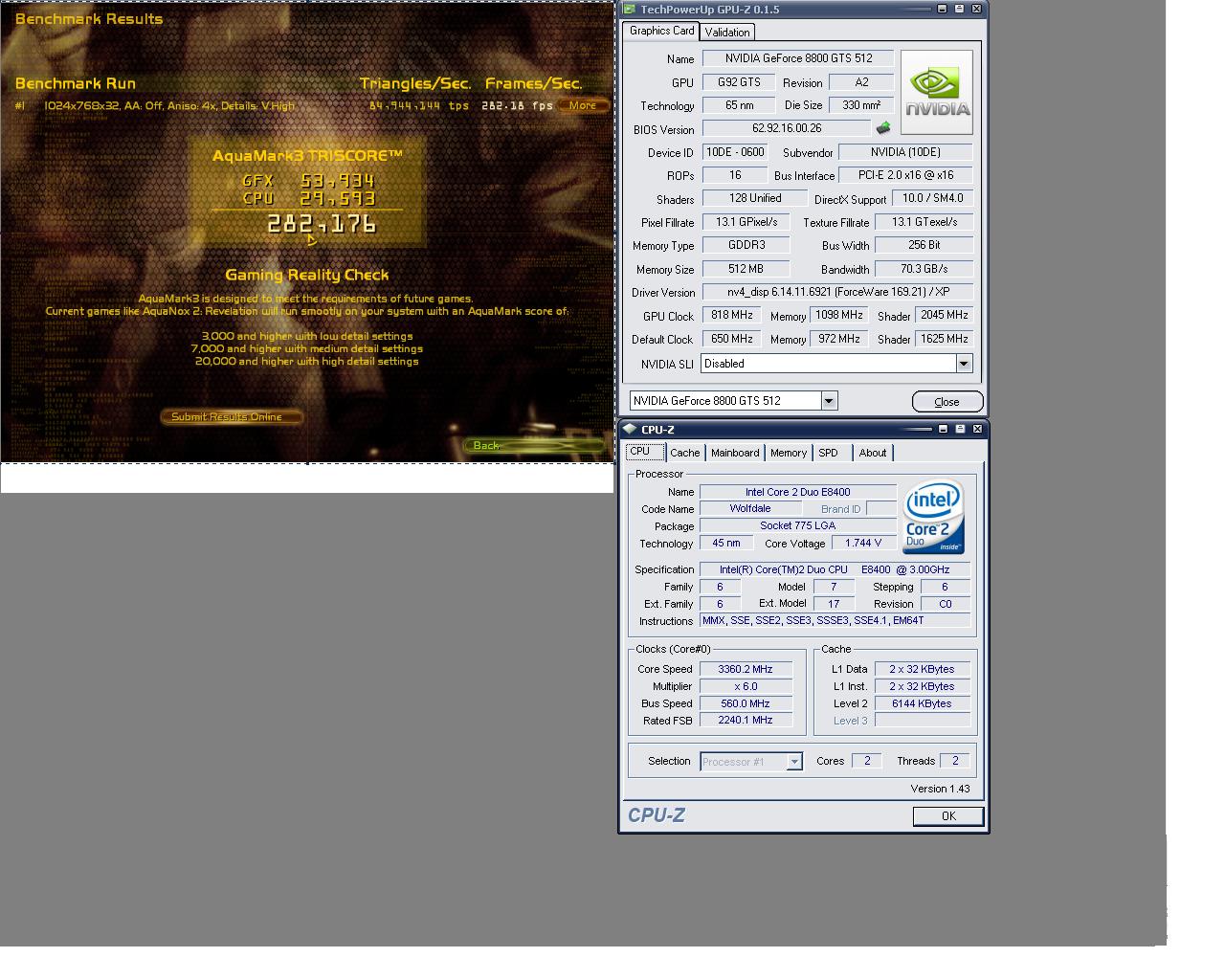Screen dimensions: 1225x980
Task: Click the Memory clock value 1098 MHz
Action: click(839, 315)
